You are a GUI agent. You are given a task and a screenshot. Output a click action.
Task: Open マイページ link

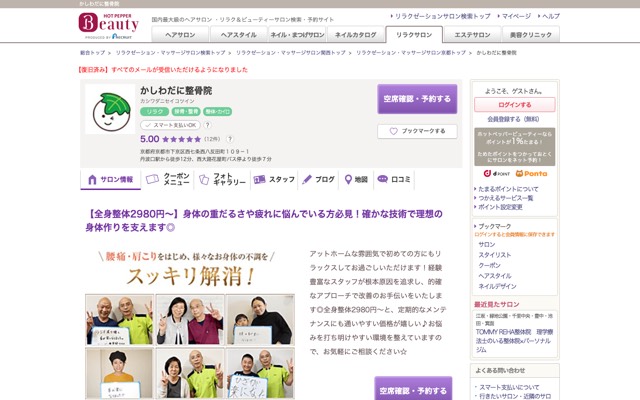516,16
